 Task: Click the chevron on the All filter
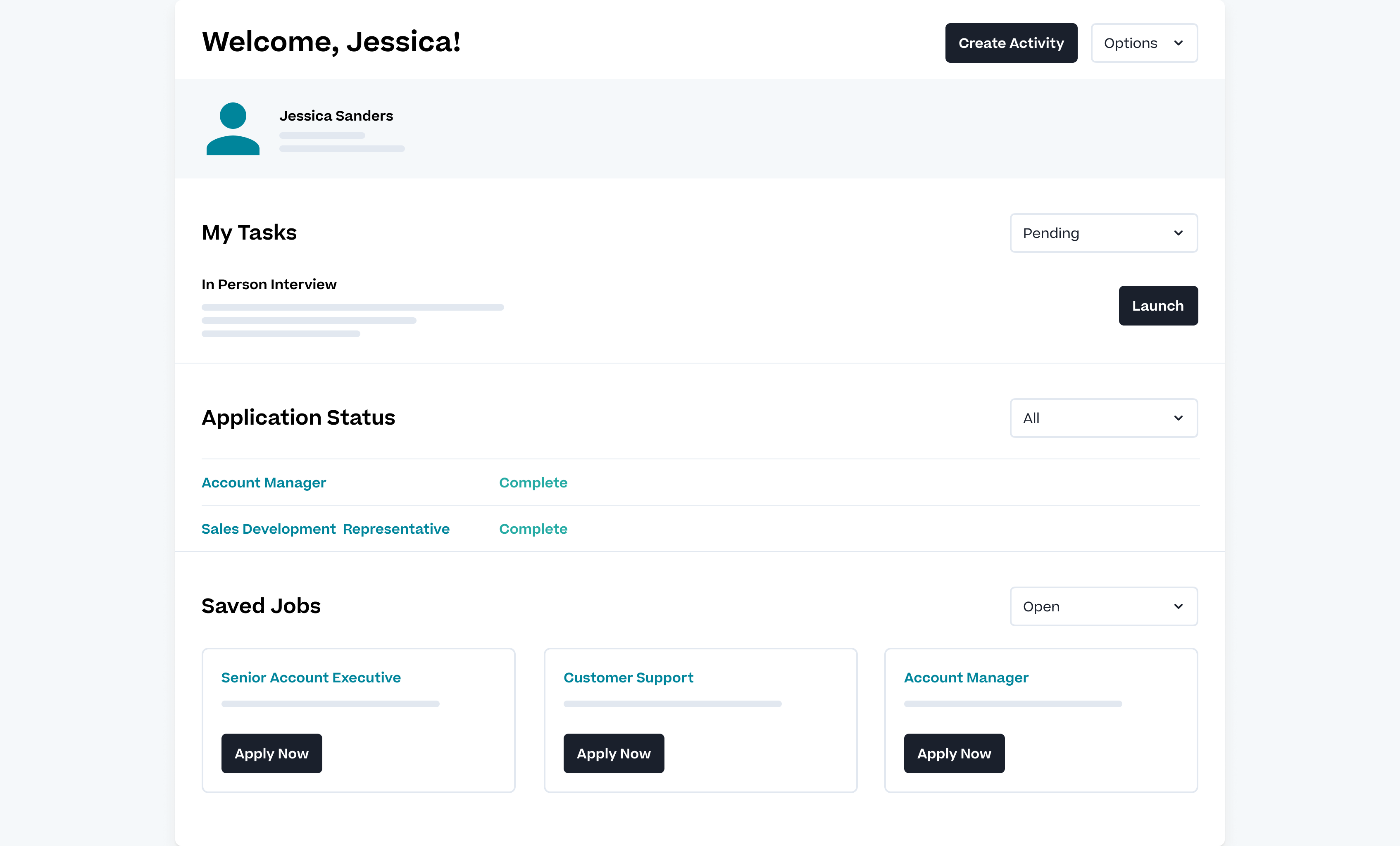pos(1178,418)
